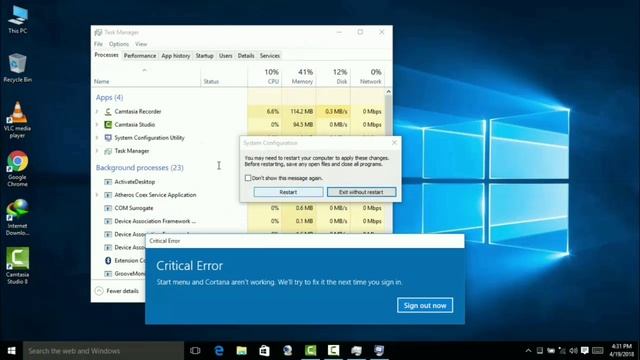This screenshot has width=640, height=360.
Task: Click in the taskbar search box
Action: (x=103, y=351)
